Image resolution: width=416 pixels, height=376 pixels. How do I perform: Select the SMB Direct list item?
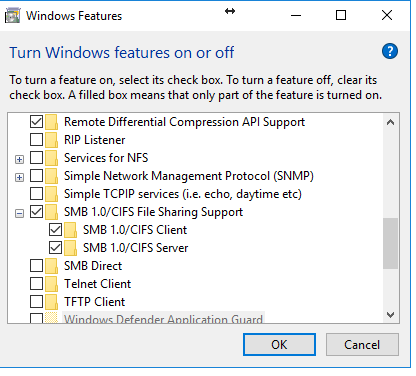(x=93, y=266)
